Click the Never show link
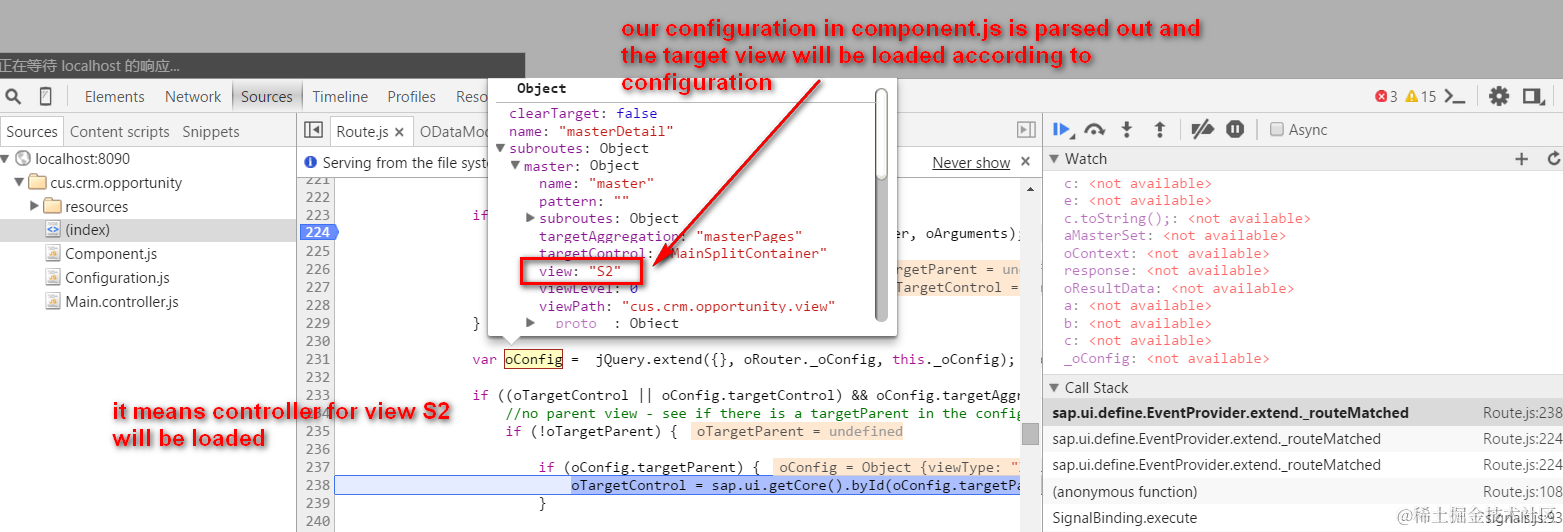 pyautogui.click(x=971, y=162)
